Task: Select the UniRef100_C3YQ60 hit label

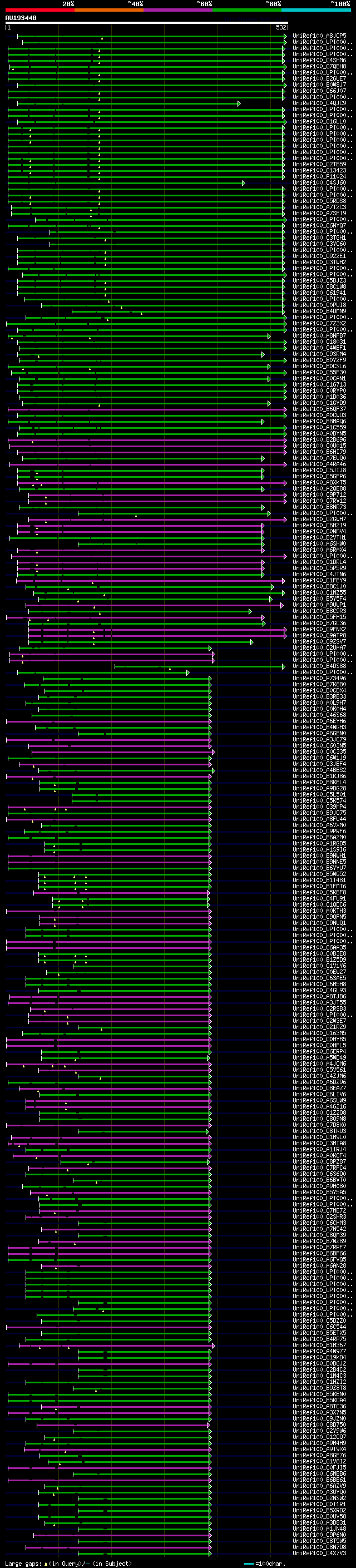Action: tap(319, 244)
